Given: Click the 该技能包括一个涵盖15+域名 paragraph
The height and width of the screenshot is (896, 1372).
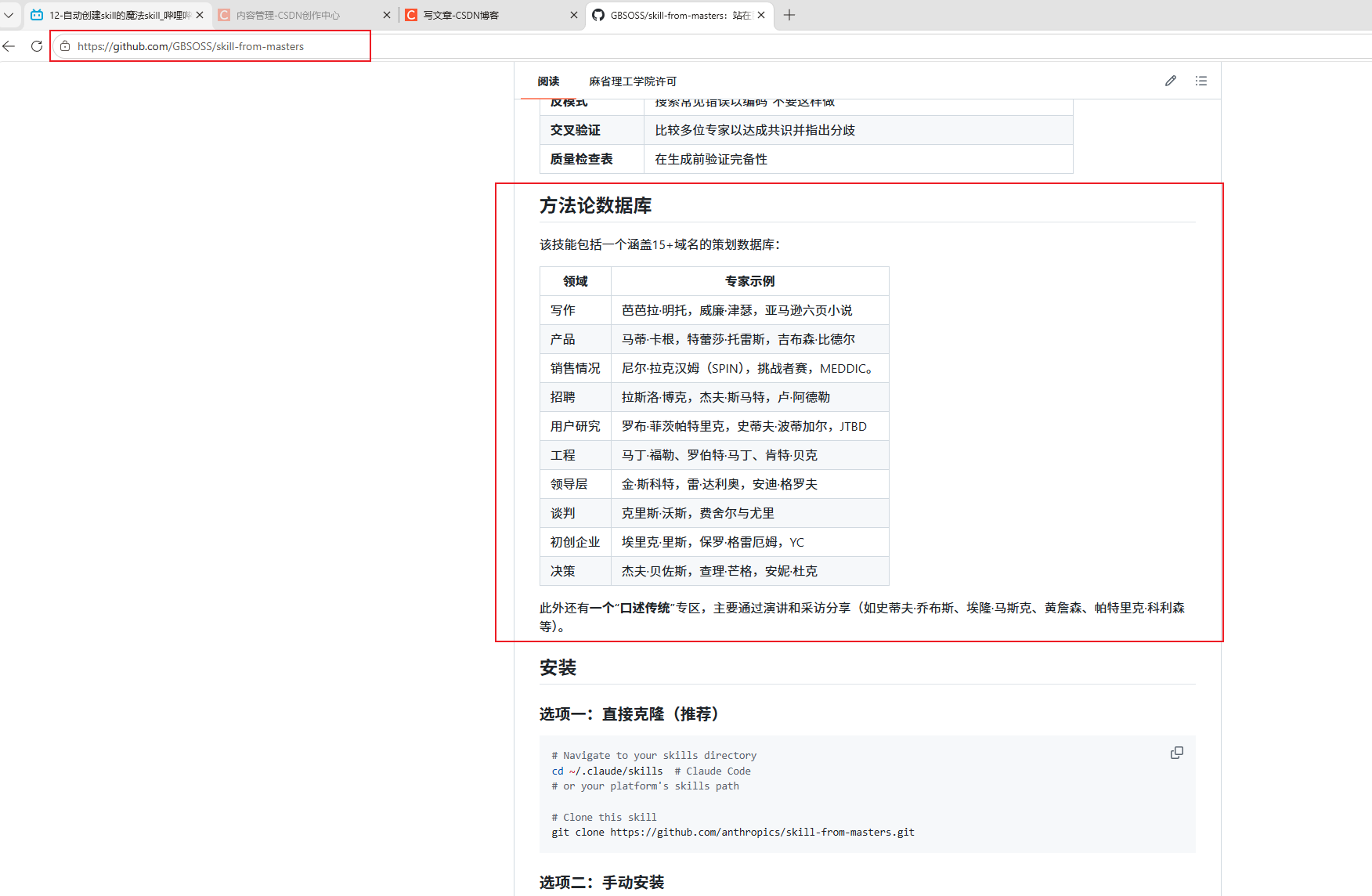Looking at the screenshot, I should [x=659, y=245].
